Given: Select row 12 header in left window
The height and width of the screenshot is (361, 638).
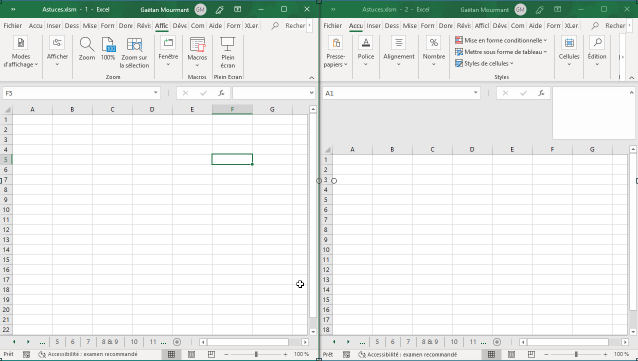Looking at the screenshot, I should click(6, 230).
